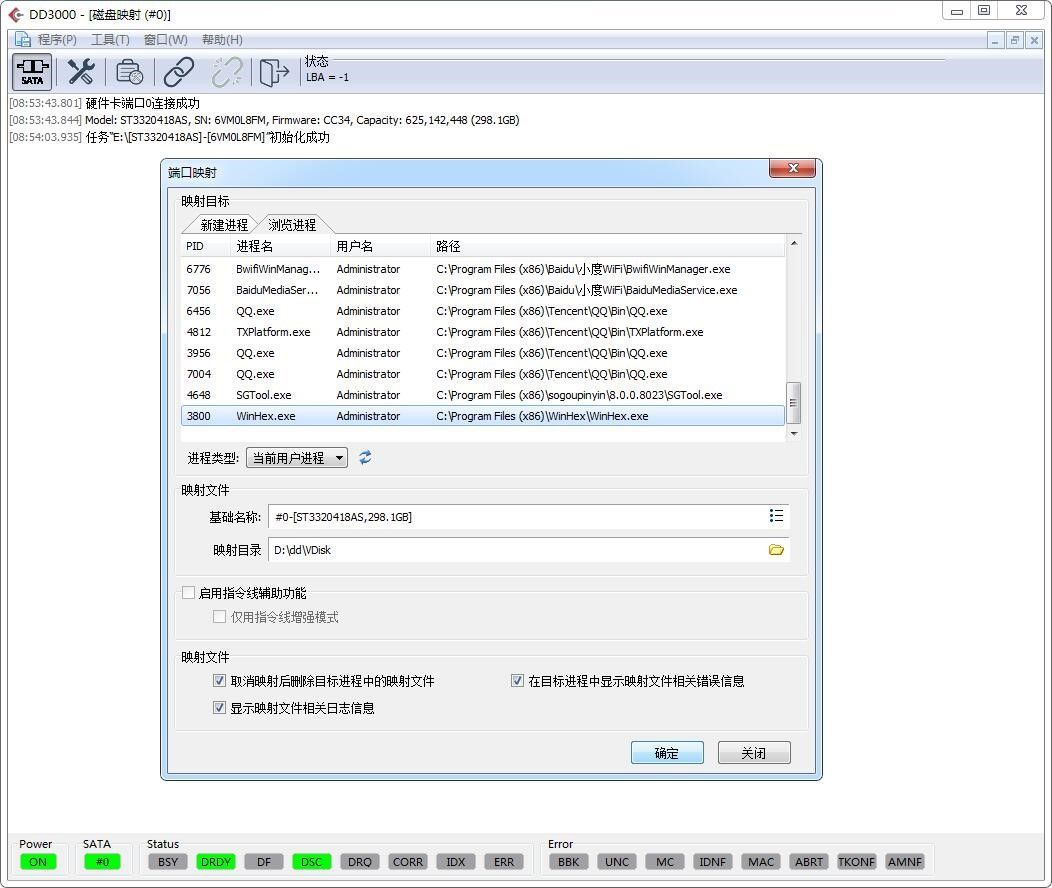Click the Power ON indicator
Screen dimensions: 1052x888
click(x=38, y=862)
